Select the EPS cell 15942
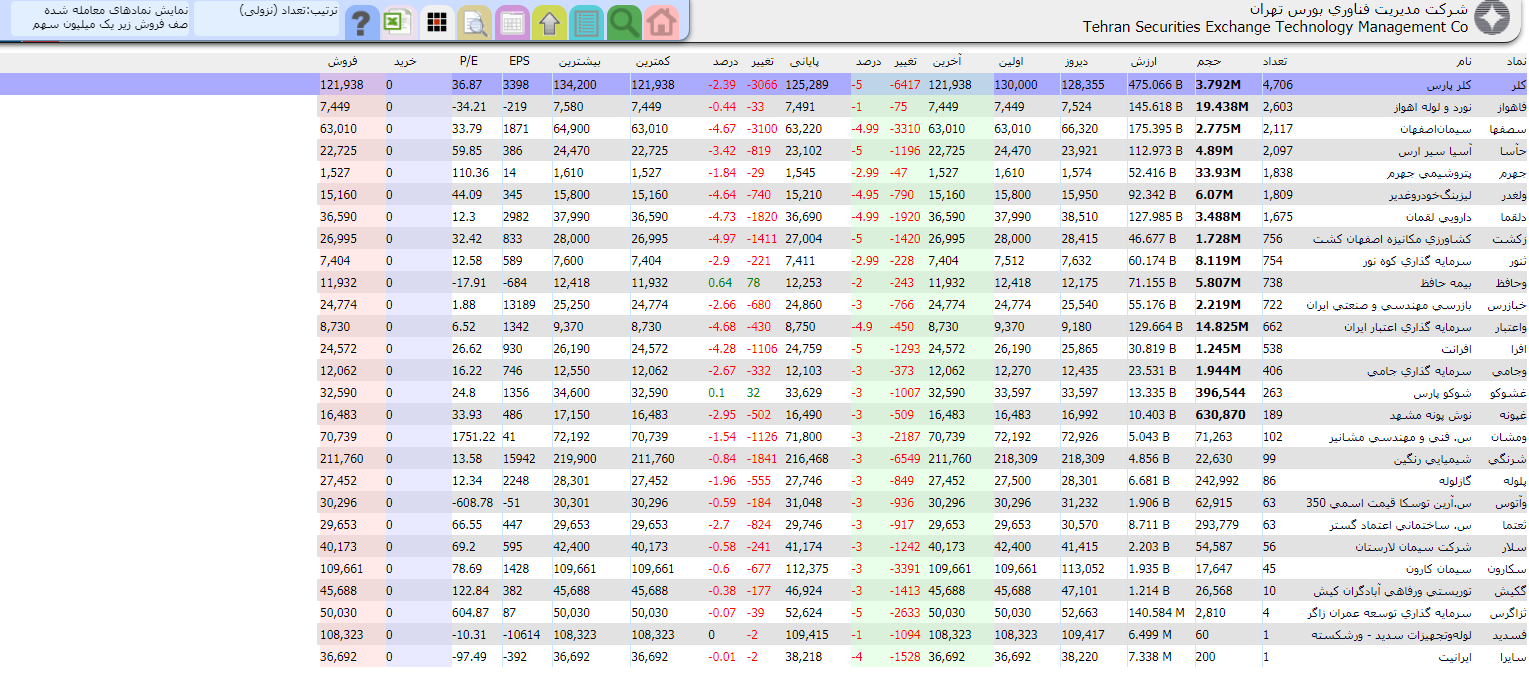Screen dimensions: 1529x682 (520, 459)
